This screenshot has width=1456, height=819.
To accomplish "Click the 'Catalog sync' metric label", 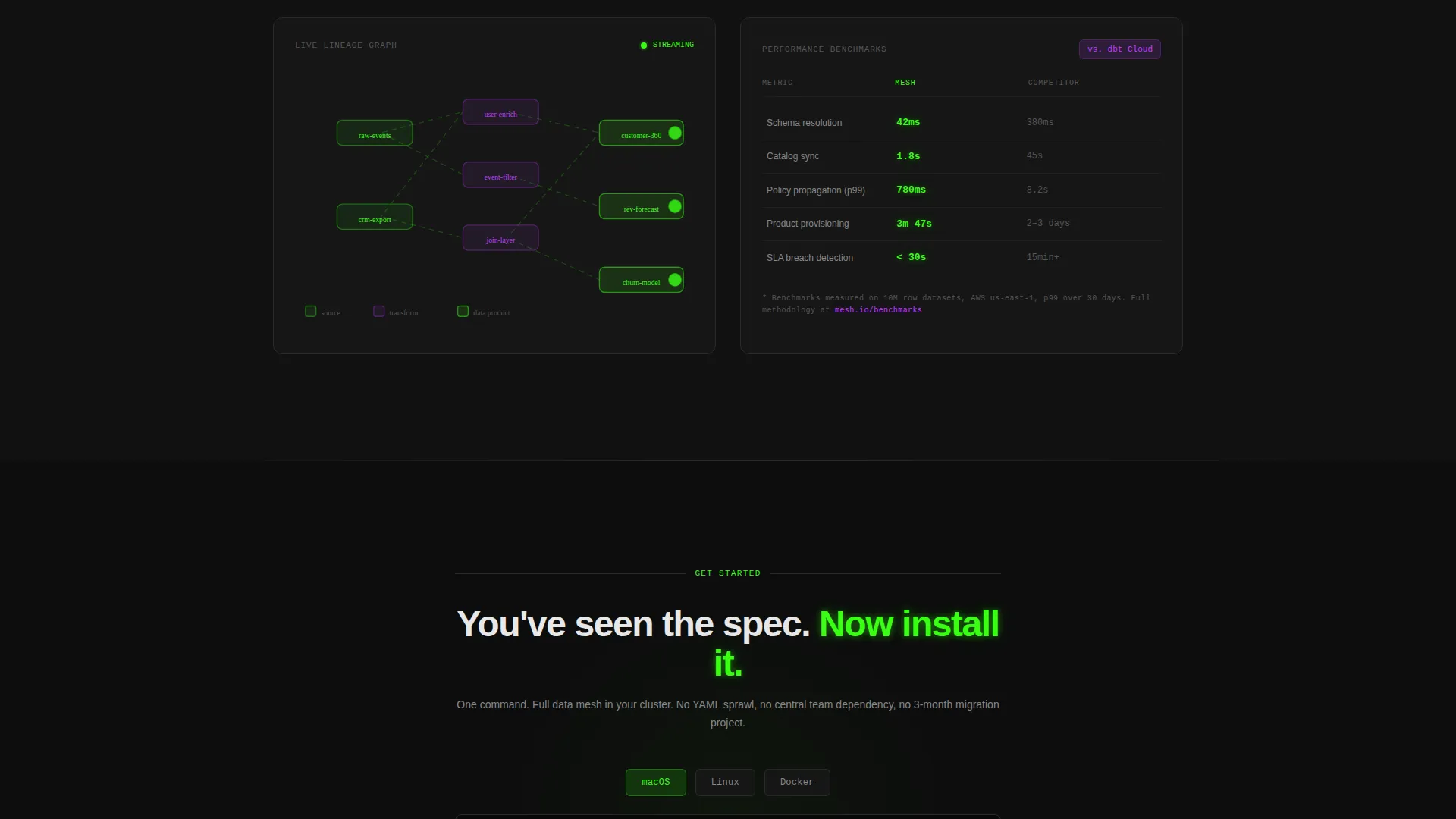I will (792, 156).
